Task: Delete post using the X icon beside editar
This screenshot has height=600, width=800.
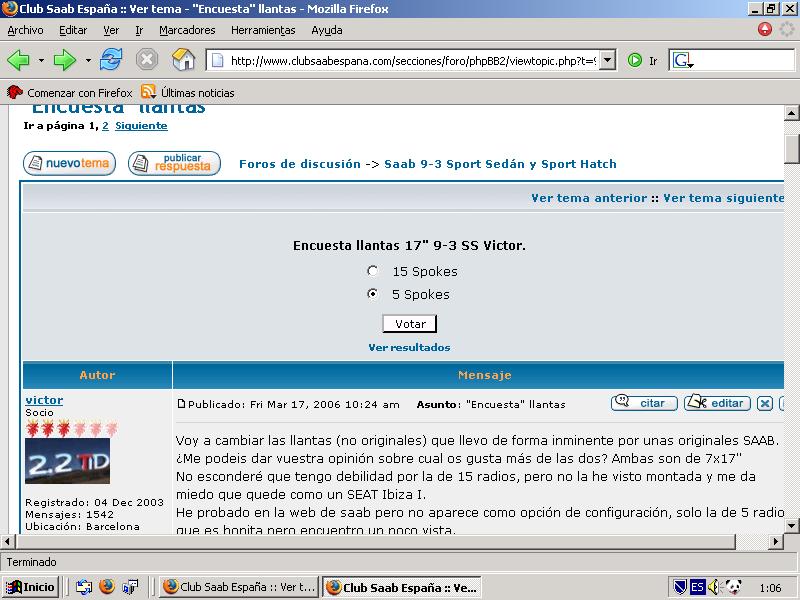Action: (x=765, y=404)
